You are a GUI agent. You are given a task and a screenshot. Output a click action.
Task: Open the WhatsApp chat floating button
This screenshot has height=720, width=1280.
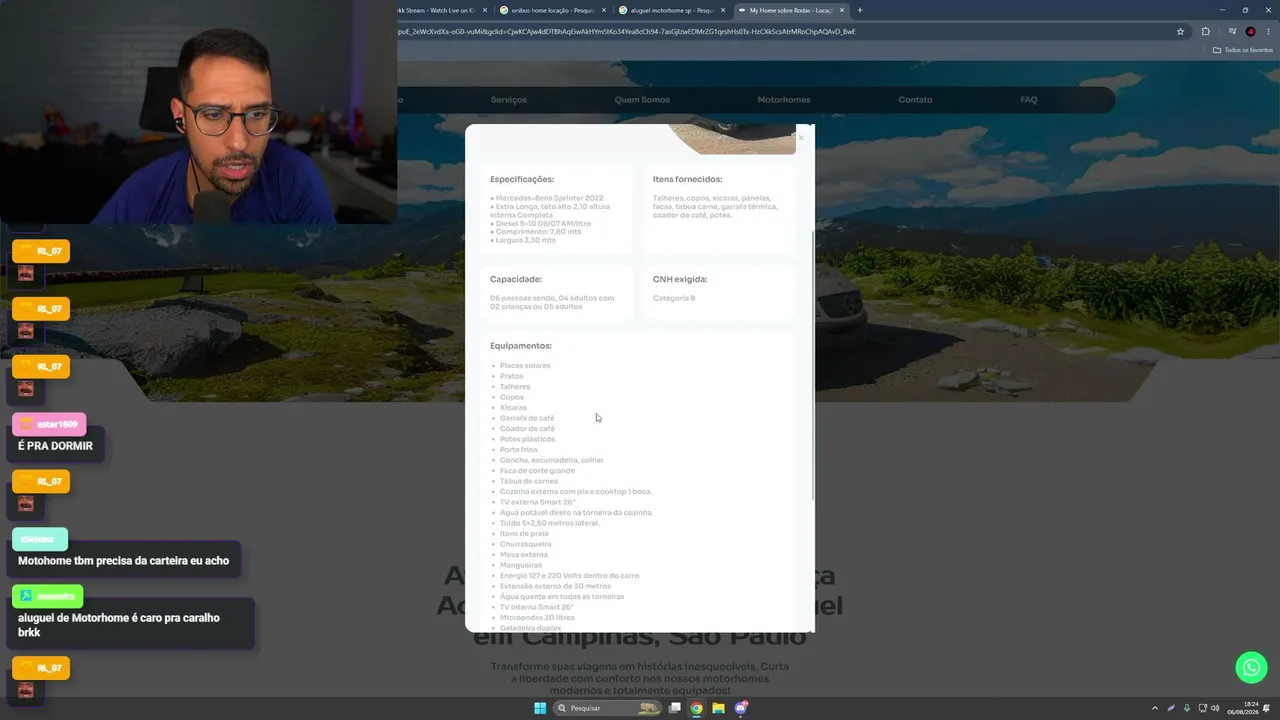tap(1251, 667)
